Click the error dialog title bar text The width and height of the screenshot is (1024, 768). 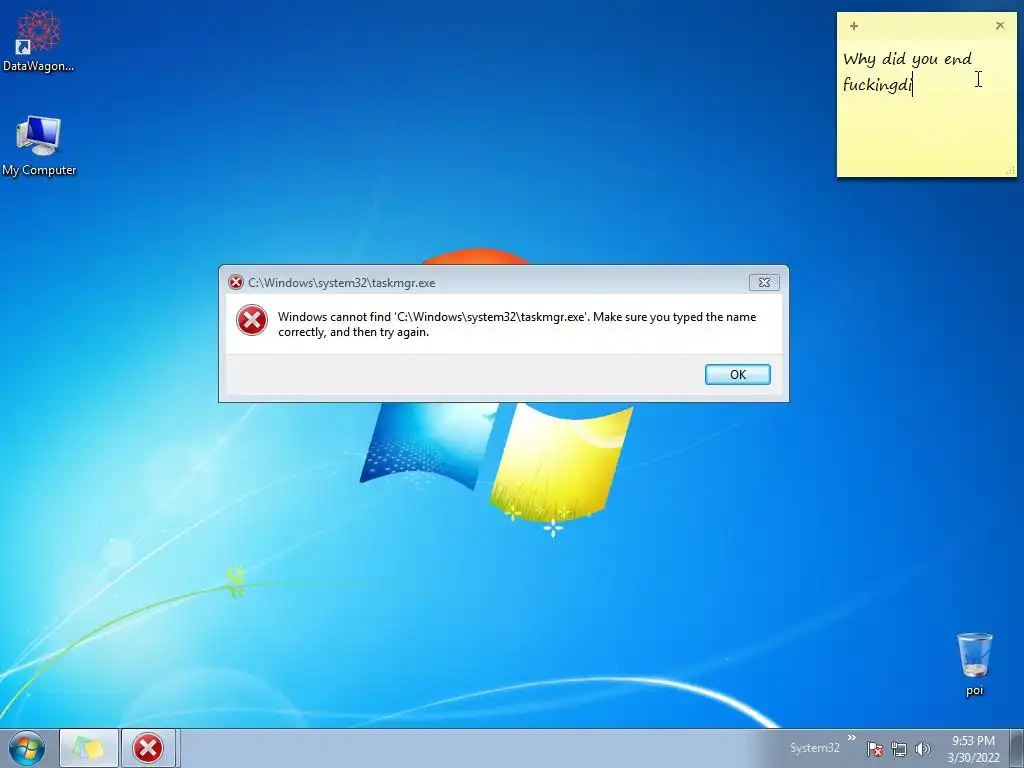pyautogui.click(x=342, y=283)
